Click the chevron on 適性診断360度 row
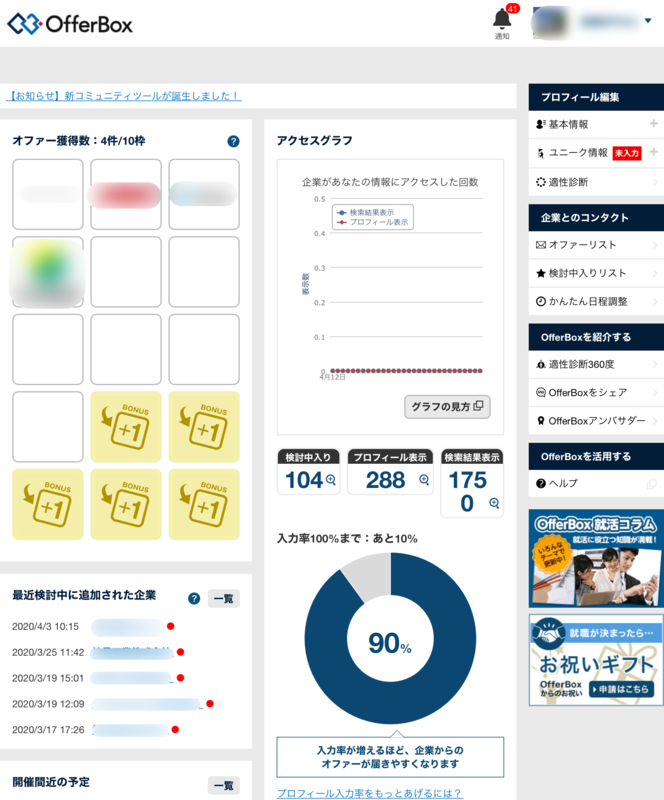Screen dimensions: 664x800 point(655,364)
